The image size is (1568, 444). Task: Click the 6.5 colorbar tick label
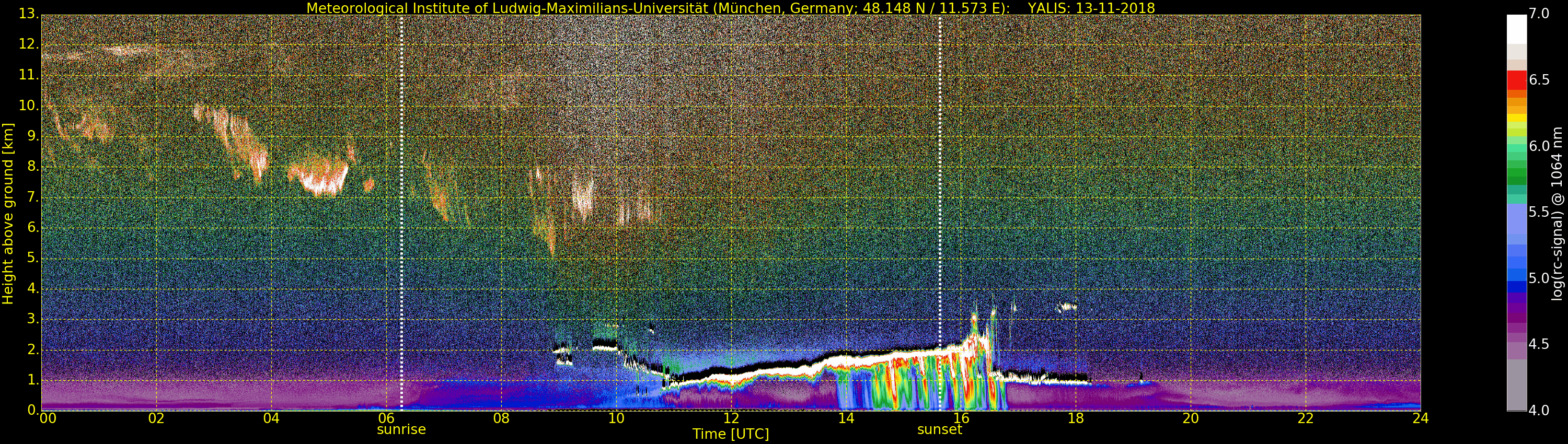point(1539,80)
